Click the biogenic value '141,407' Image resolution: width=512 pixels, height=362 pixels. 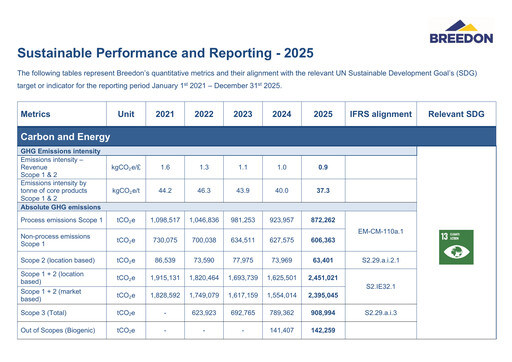coord(282,330)
